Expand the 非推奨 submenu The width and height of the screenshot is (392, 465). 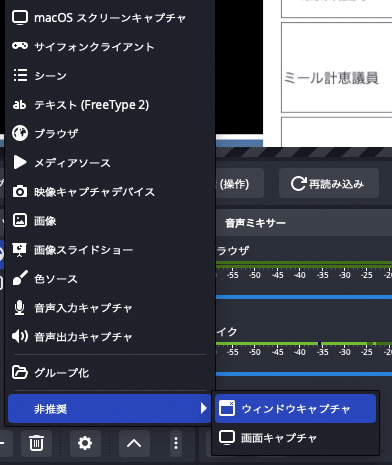(x=109, y=408)
